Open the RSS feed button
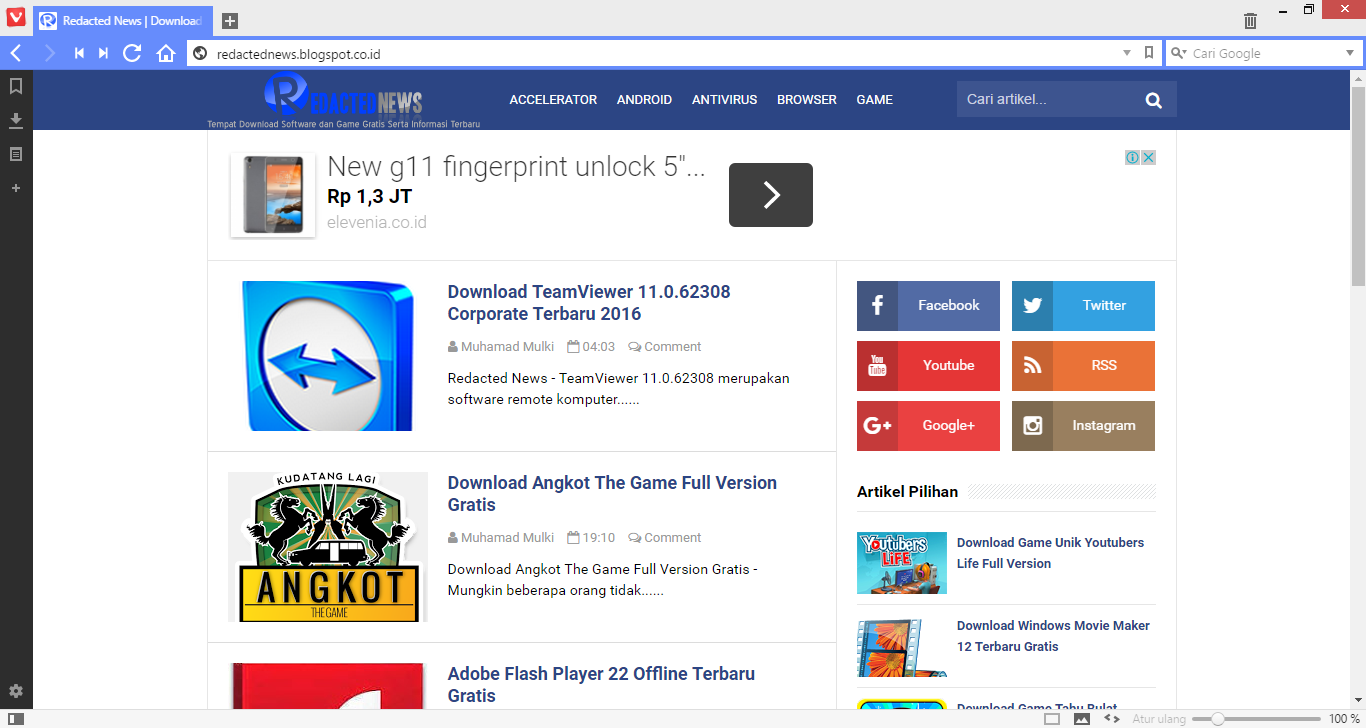This screenshot has width=1366, height=728. 1083,366
